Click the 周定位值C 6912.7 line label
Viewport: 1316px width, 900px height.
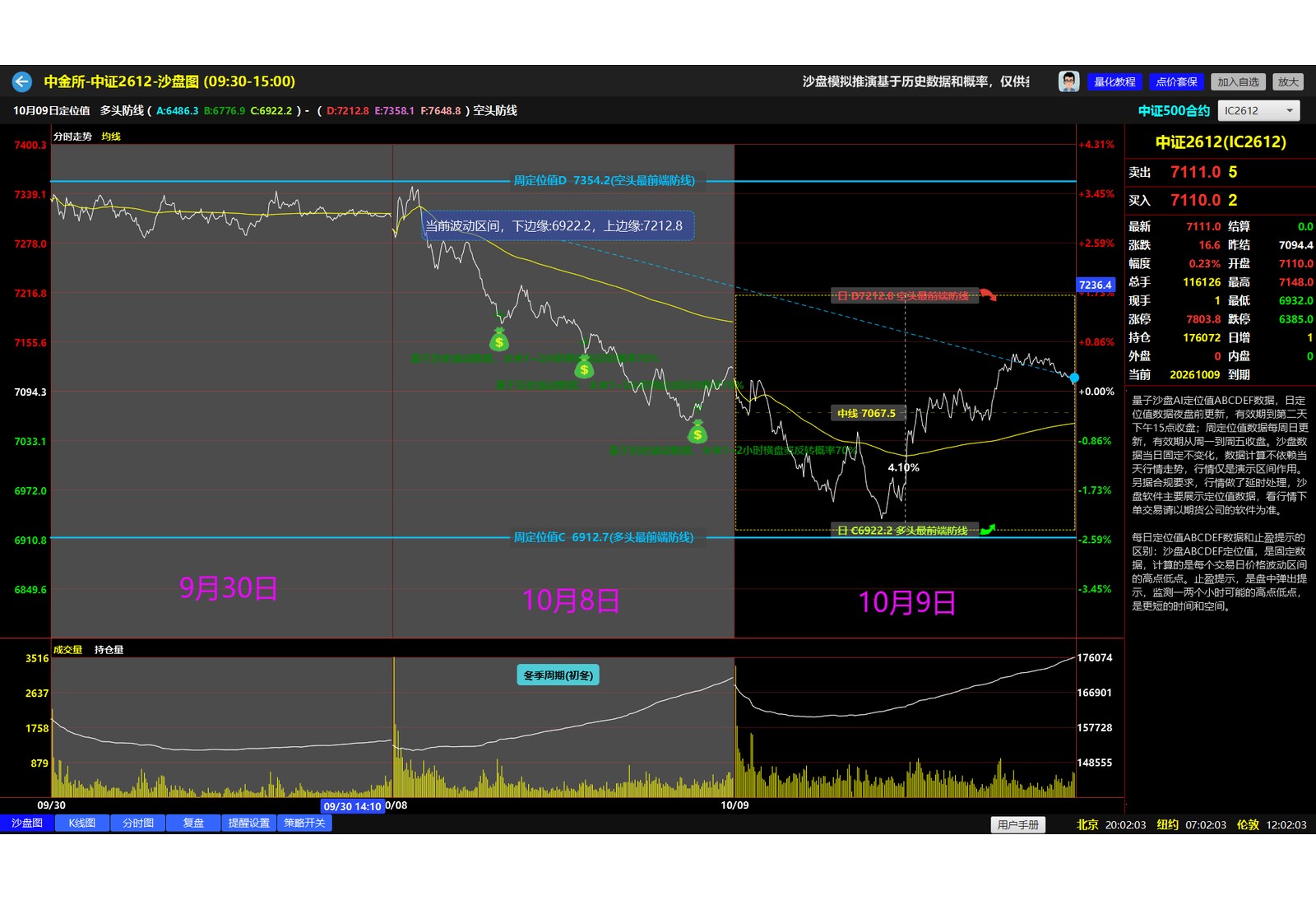tap(604, 537)
